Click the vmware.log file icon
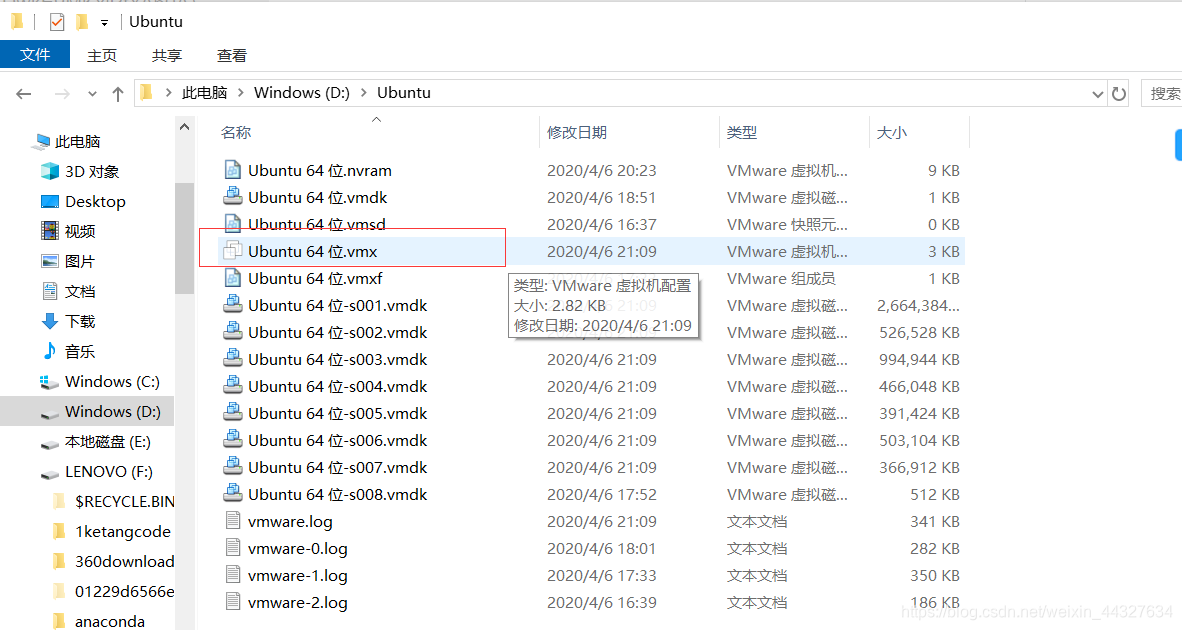Viewport: 1182px width, 630px height. pos(233,521)
